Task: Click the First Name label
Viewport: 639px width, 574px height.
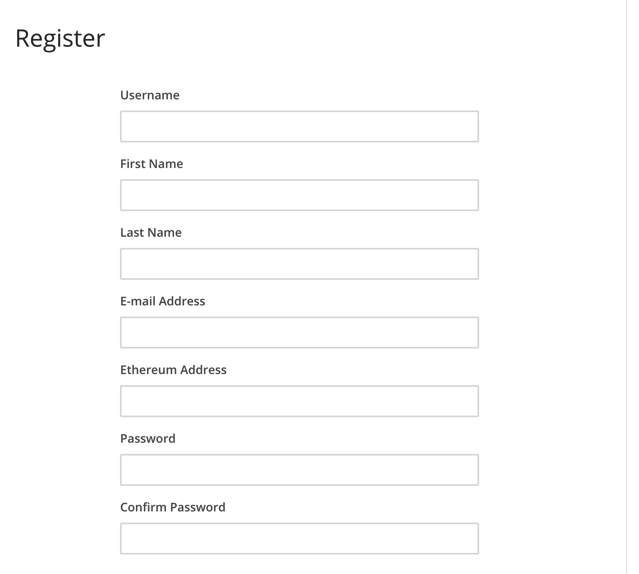Action: (x=152, y=164)
